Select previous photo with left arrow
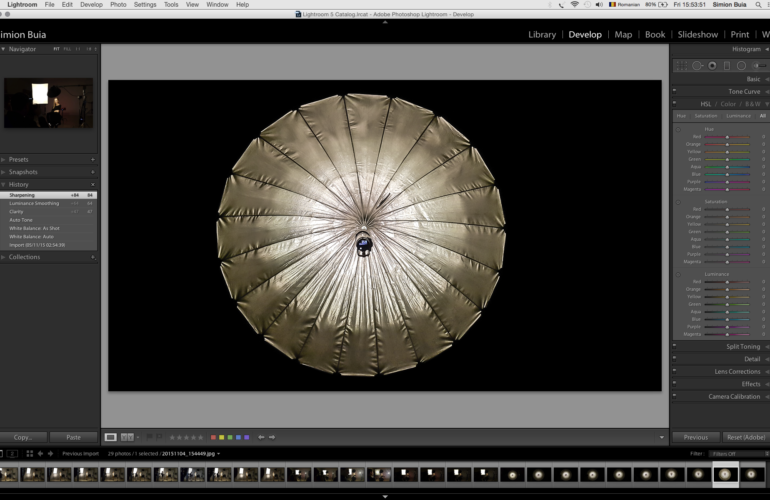The height and width of the screenshot is (500, 770). [x=261, y=437]
